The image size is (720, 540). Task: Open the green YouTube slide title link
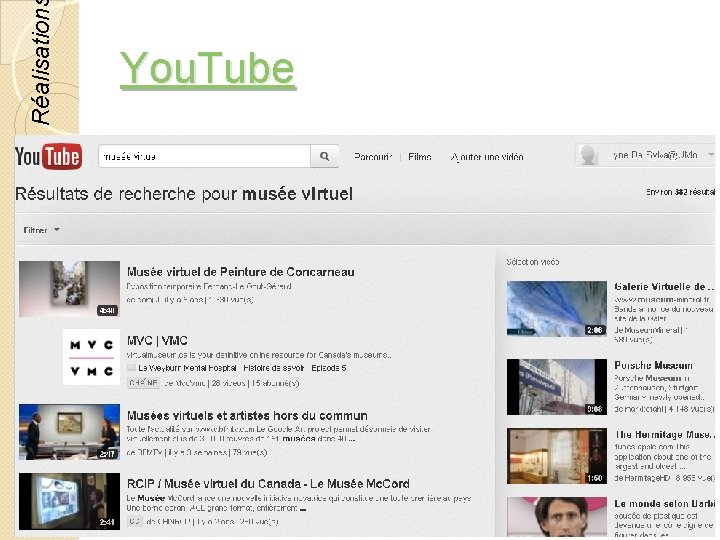[x=208, y=69]
